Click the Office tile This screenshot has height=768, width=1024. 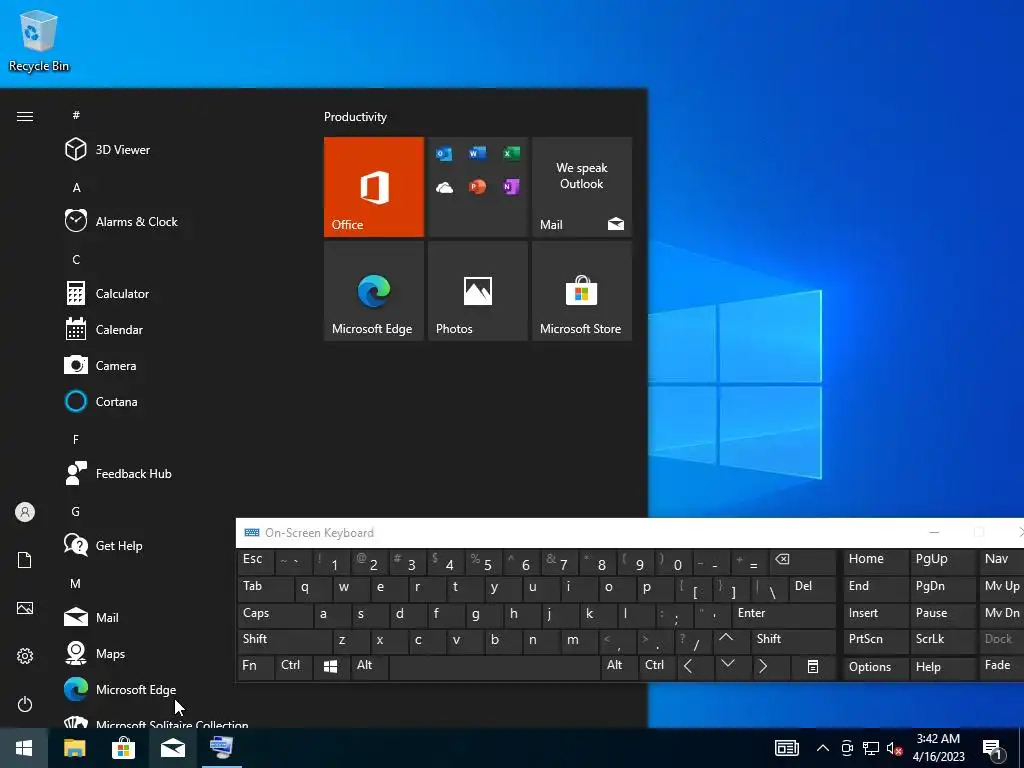[374, 187]
